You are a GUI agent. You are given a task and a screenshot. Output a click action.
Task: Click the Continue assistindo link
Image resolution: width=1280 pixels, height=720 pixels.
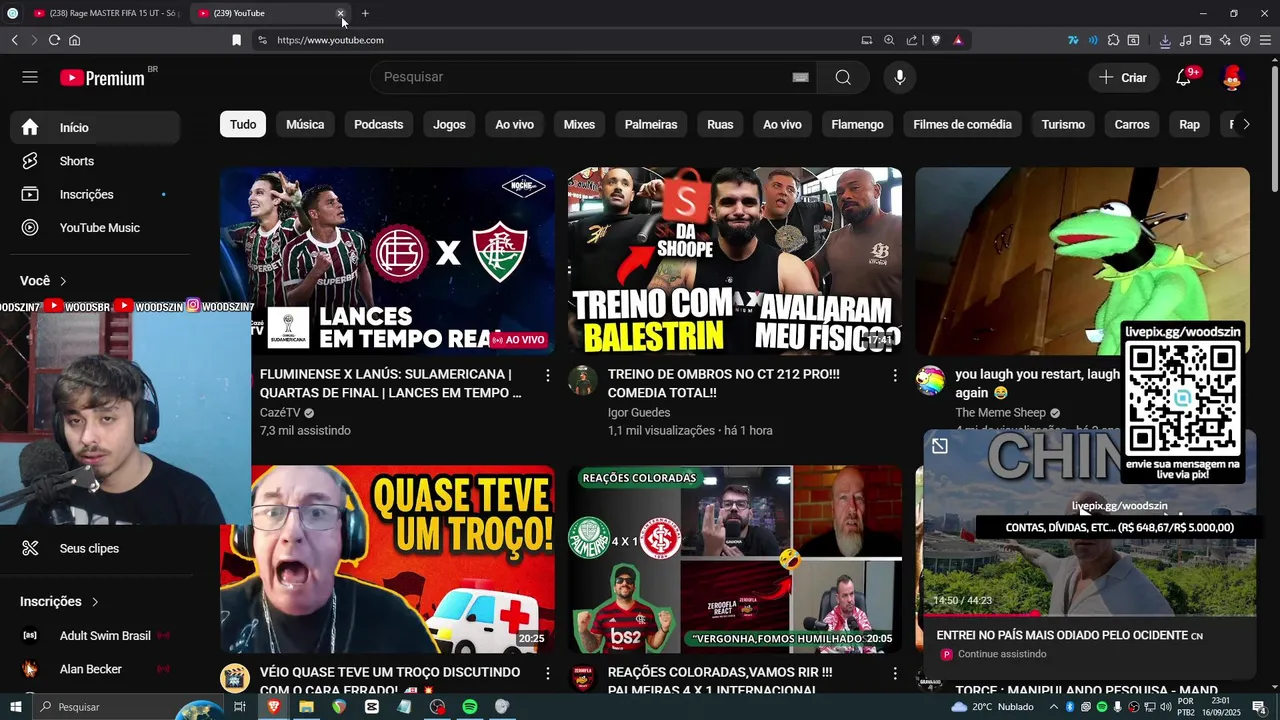1002,654
